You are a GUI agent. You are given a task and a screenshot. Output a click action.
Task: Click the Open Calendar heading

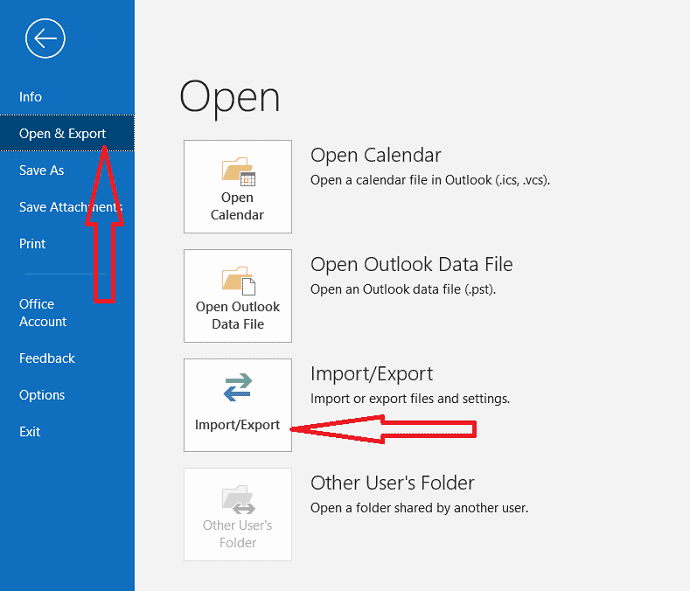(375, 155)
